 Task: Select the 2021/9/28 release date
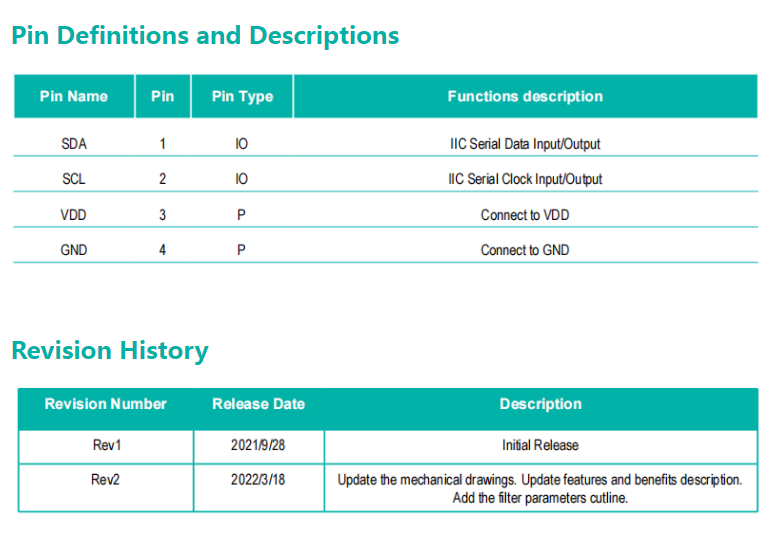[x=258, y=445]
